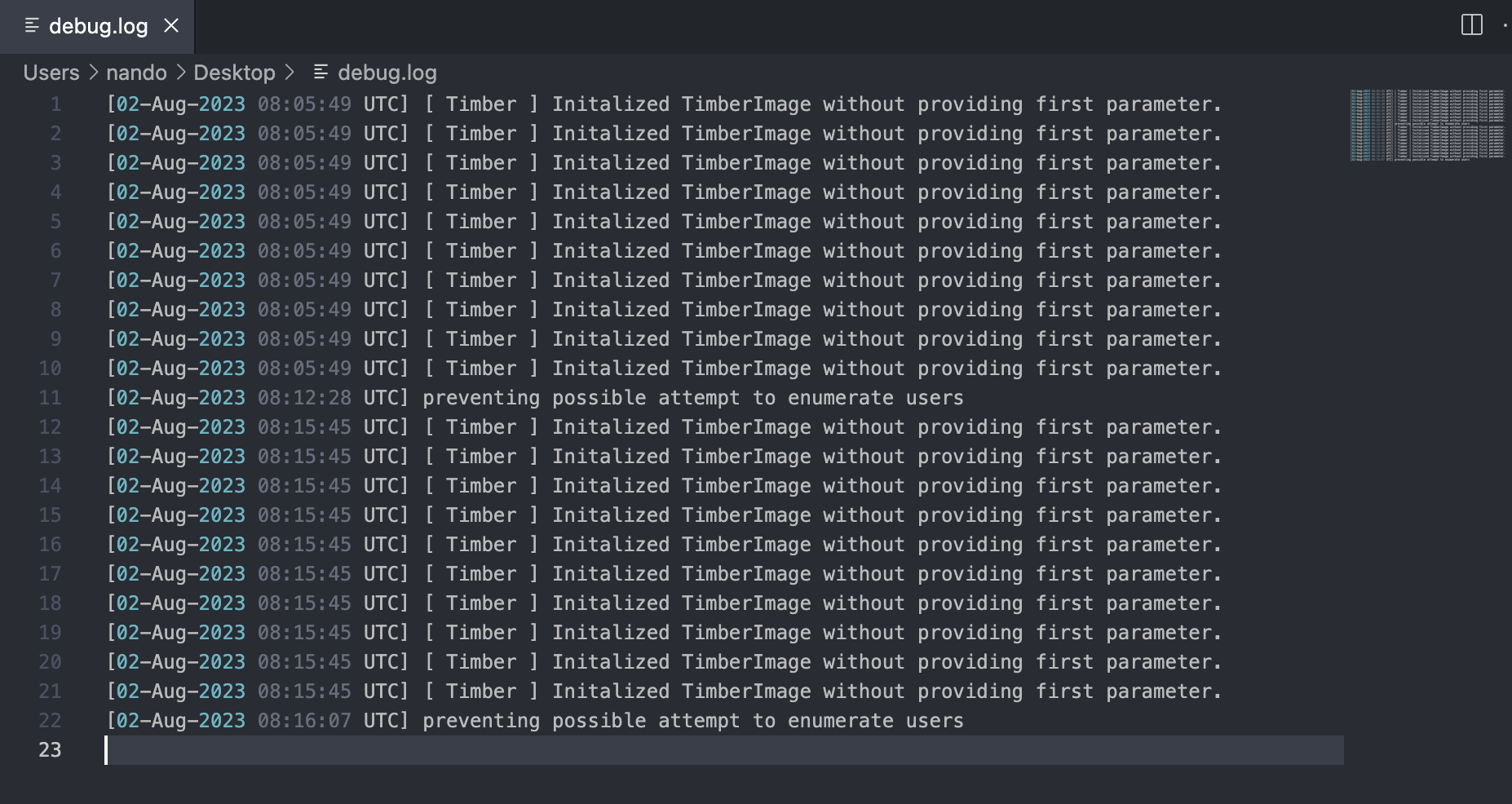Open the Desktop breadcrumb folder
The width and height of the screenshot is (1512, 804).
tap(234, 73)
